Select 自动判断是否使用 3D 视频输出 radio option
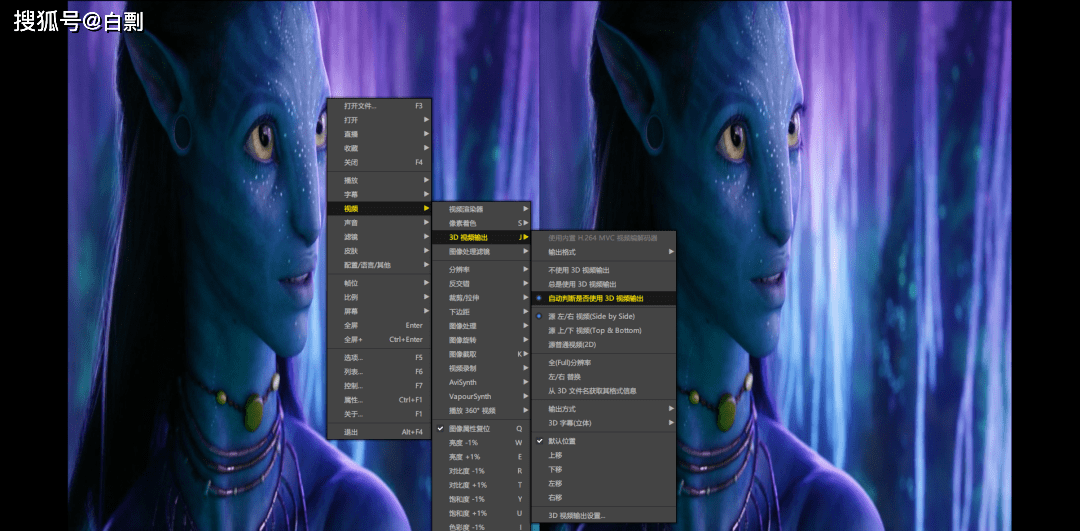This screenshot has height=531, width=1080. [603, 298]
